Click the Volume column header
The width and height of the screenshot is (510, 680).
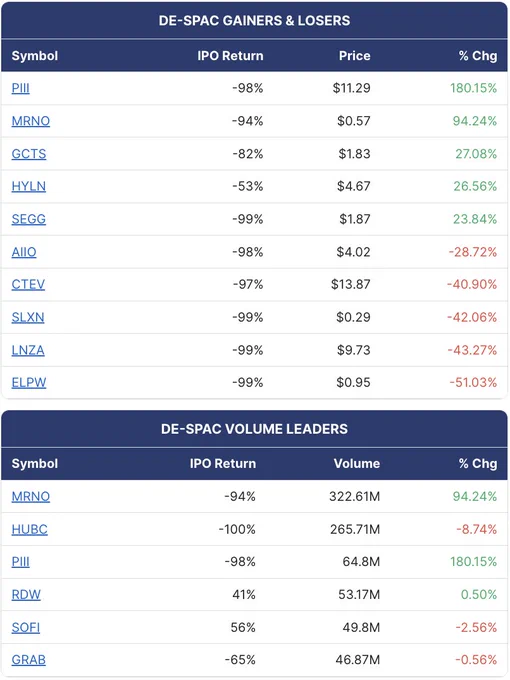click(356, 464)
